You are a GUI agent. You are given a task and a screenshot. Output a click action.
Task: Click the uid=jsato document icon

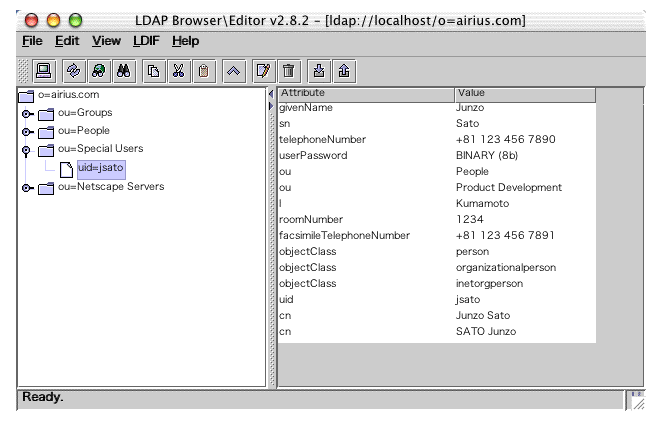pyautogui.click(x=66, y=170)
